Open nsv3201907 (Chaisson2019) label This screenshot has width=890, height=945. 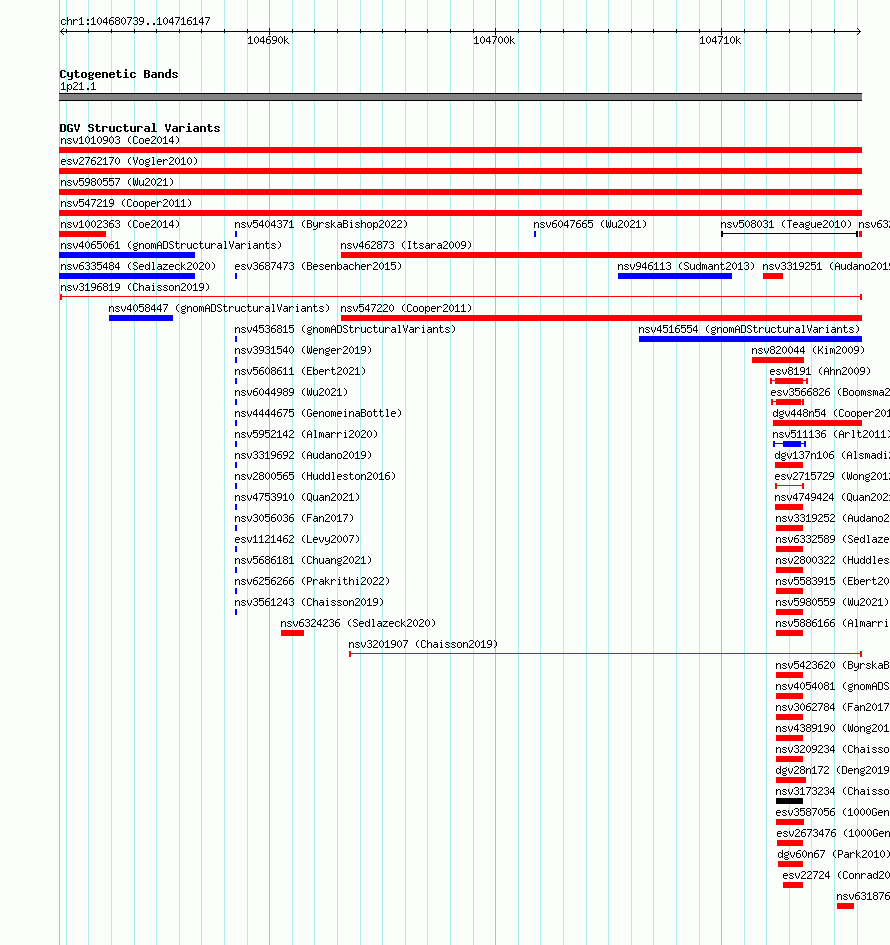click(423, 644)
